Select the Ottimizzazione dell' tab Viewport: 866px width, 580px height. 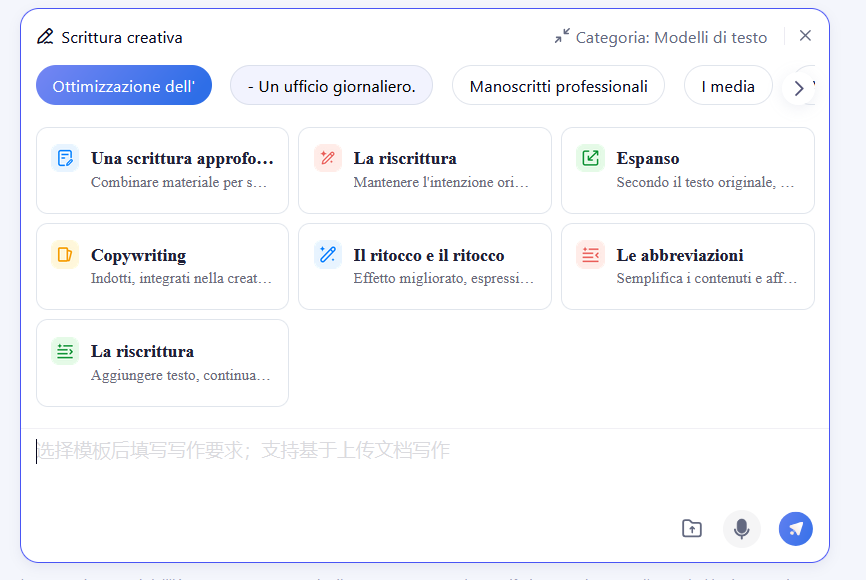tap(124, 86)
